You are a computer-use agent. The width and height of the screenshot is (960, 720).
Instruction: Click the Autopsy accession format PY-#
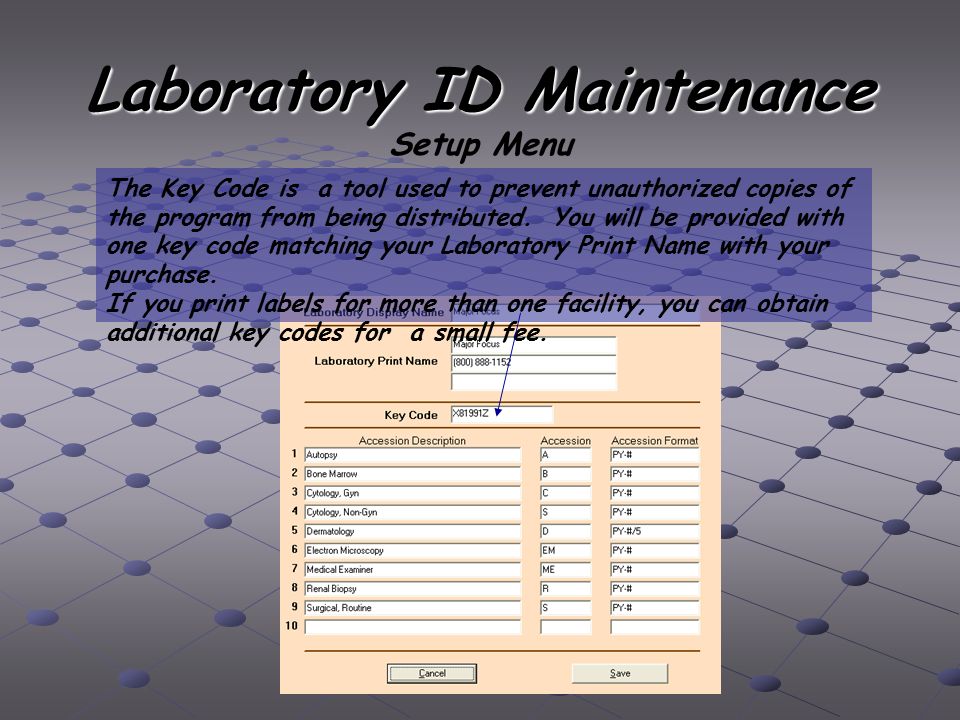(654, 455)
